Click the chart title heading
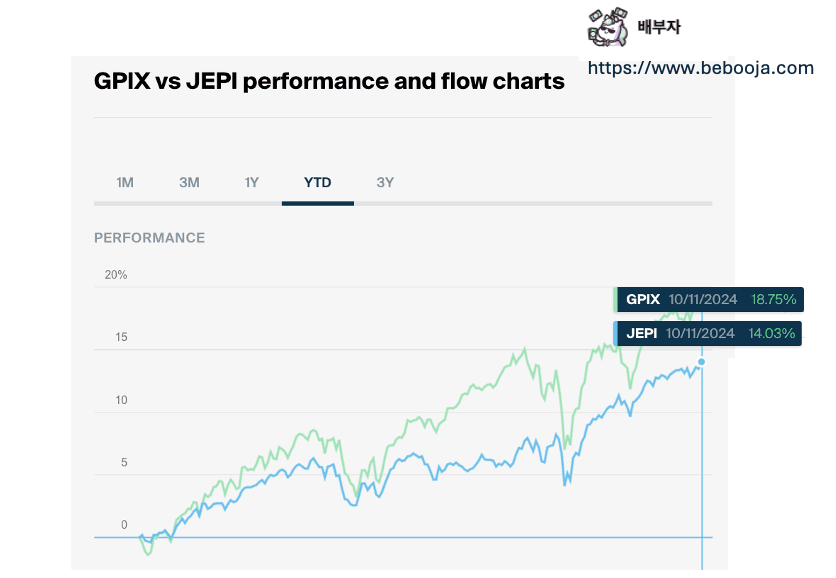 click(x=329, y=81)
